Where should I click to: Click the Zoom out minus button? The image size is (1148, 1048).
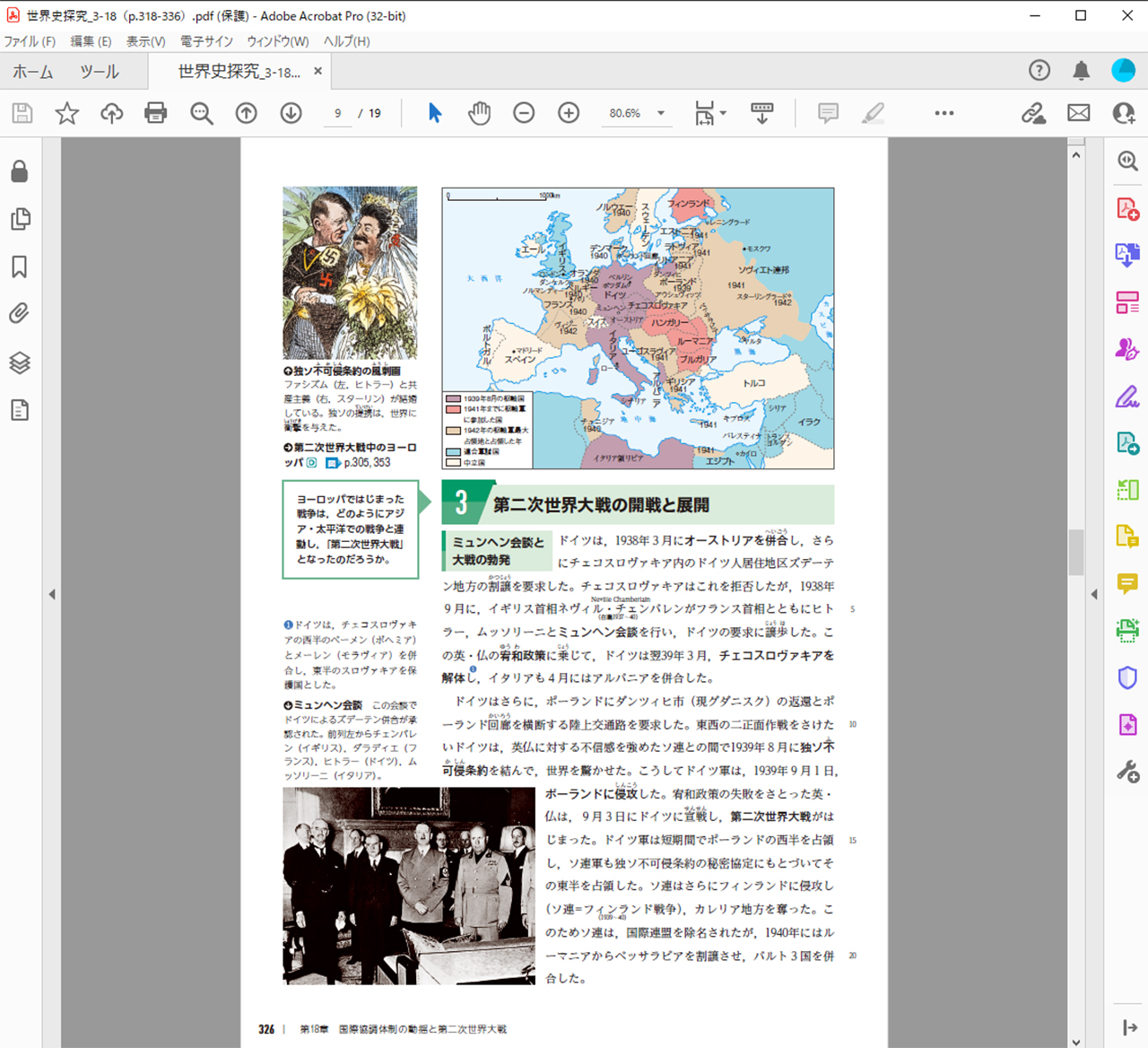[524, 113]
